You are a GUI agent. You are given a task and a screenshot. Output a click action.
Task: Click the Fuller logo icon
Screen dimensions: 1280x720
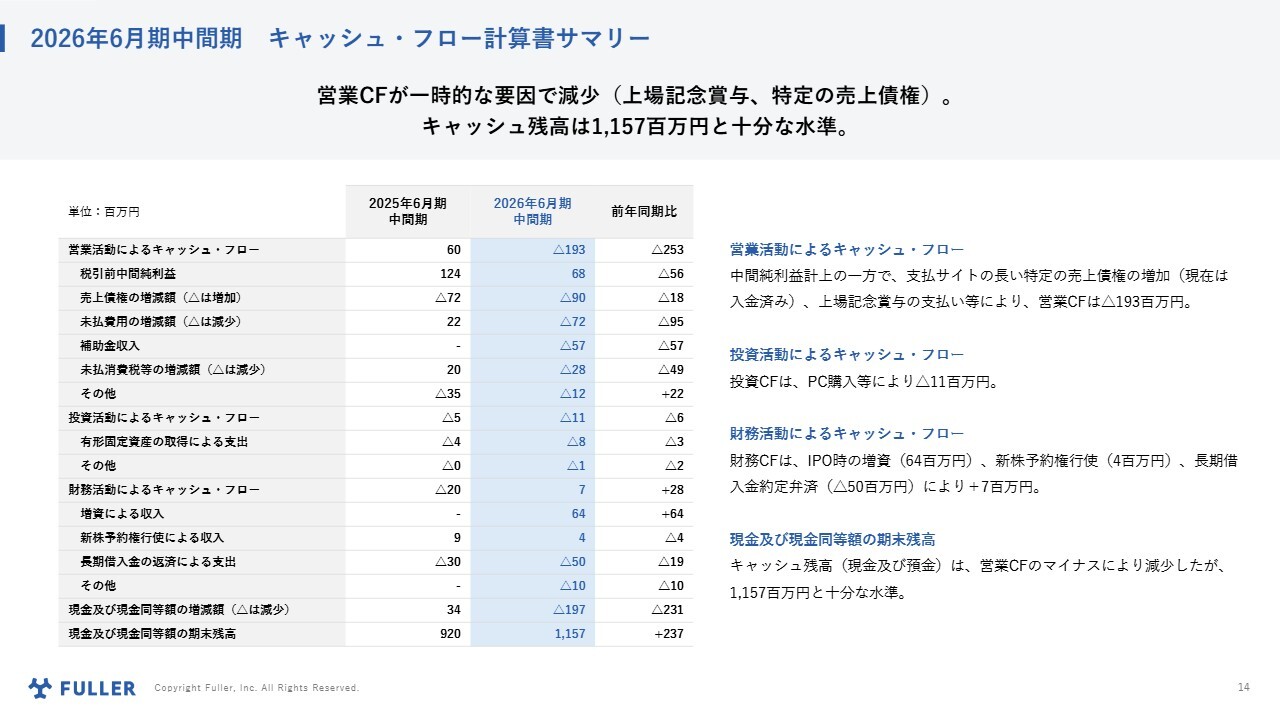tap(40, 688)
